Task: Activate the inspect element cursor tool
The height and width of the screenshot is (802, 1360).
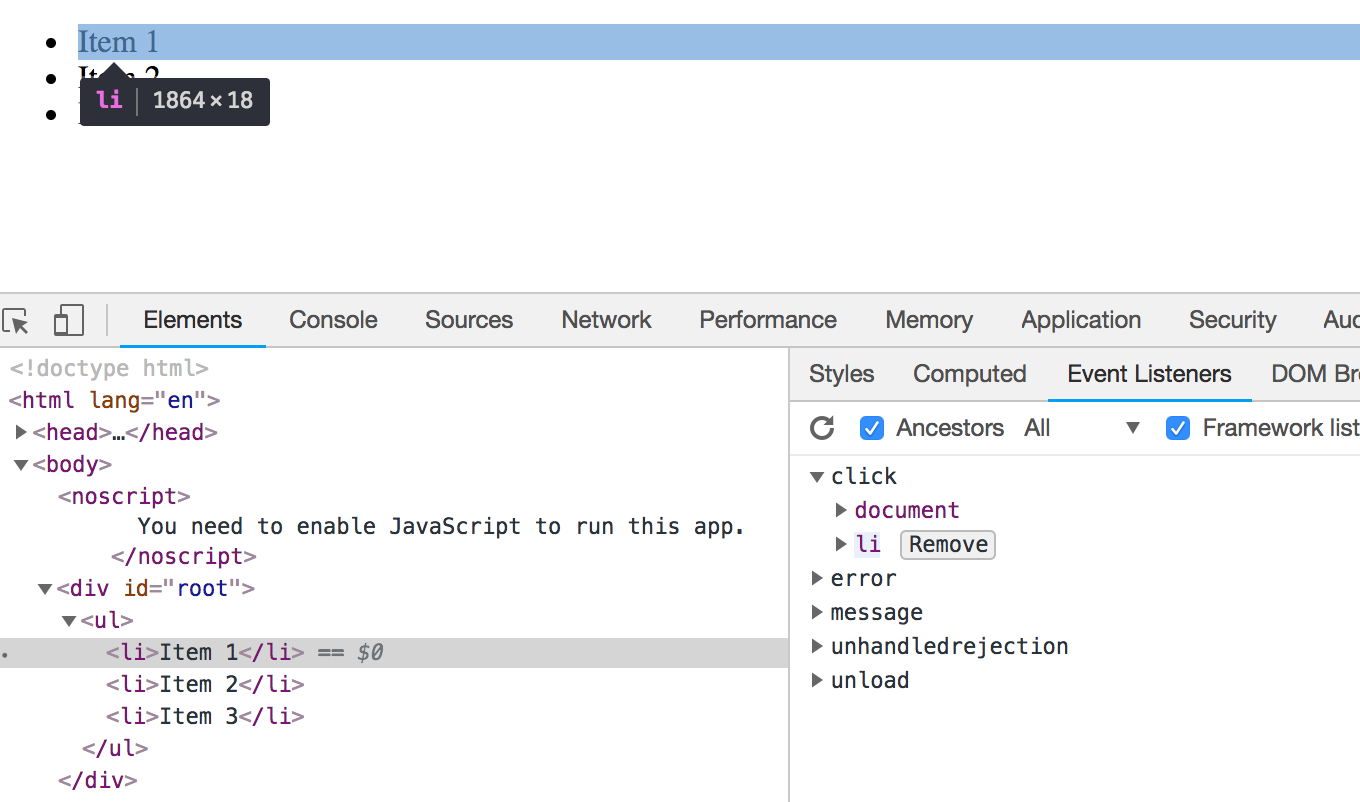Action: point(15,321)
